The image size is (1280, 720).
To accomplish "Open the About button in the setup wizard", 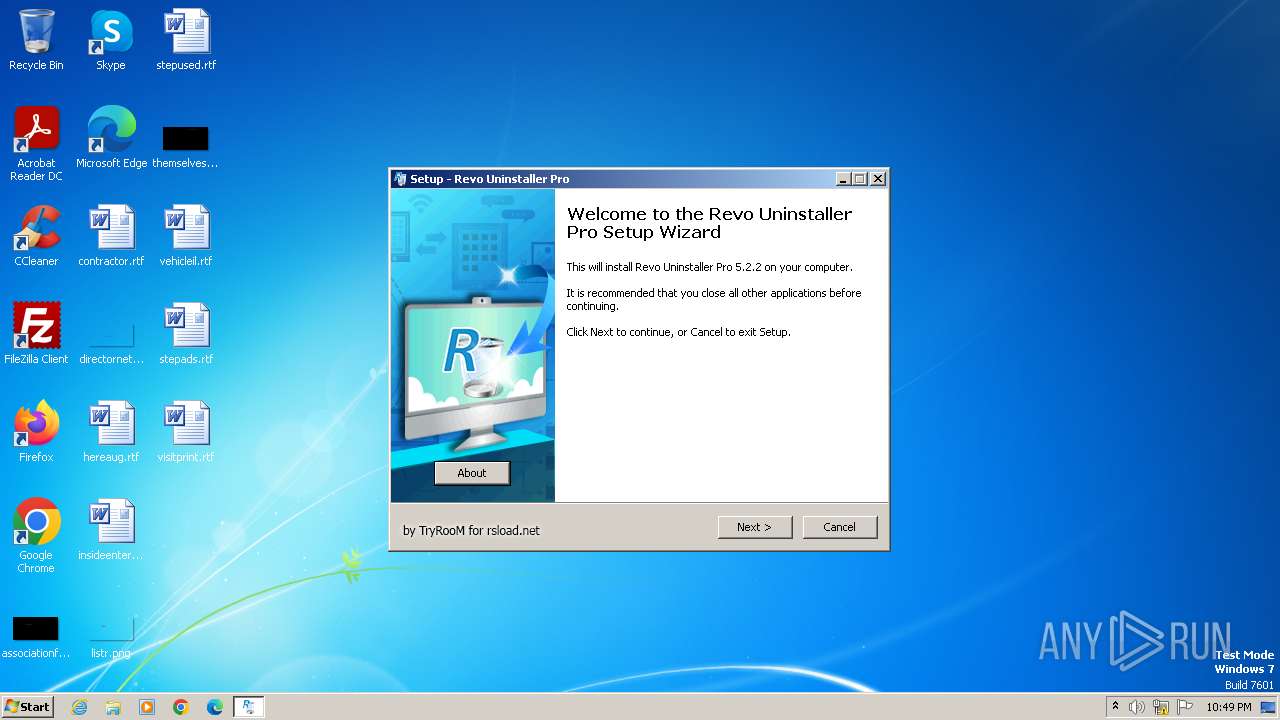I will (x=472, y=473).
